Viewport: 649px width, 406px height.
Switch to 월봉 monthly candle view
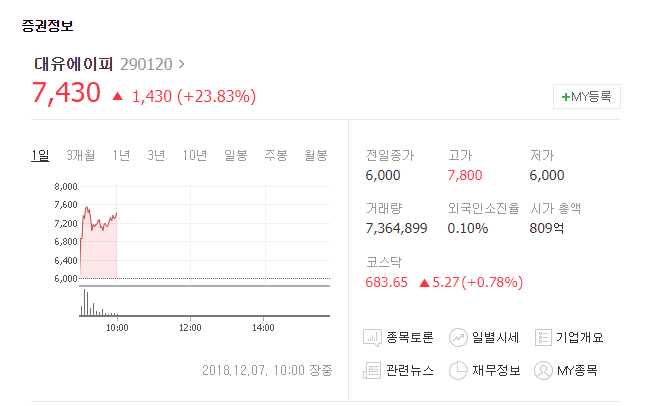pyautogui.click(x=316, y=156)
